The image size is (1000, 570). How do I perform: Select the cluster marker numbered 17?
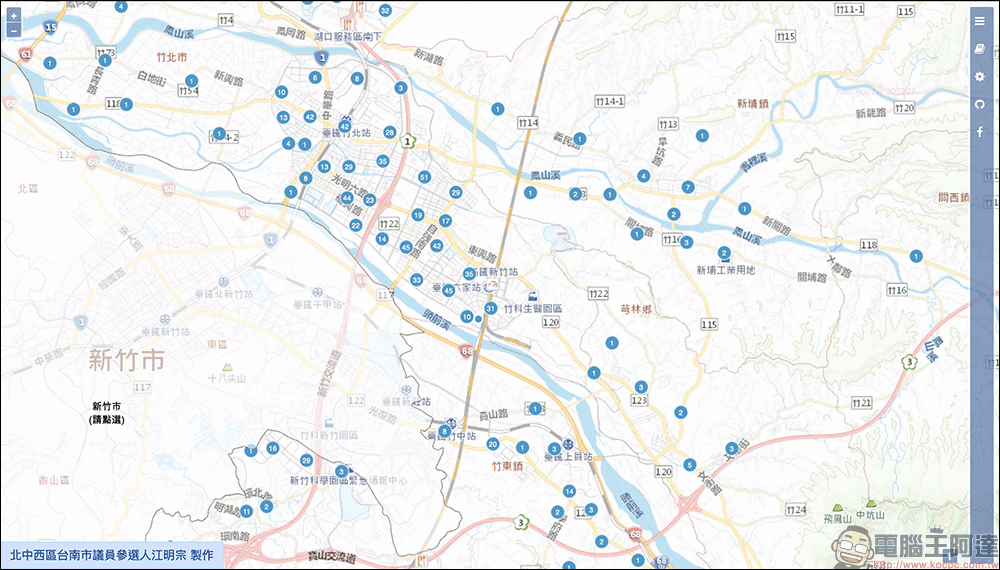tap(446, 220)
